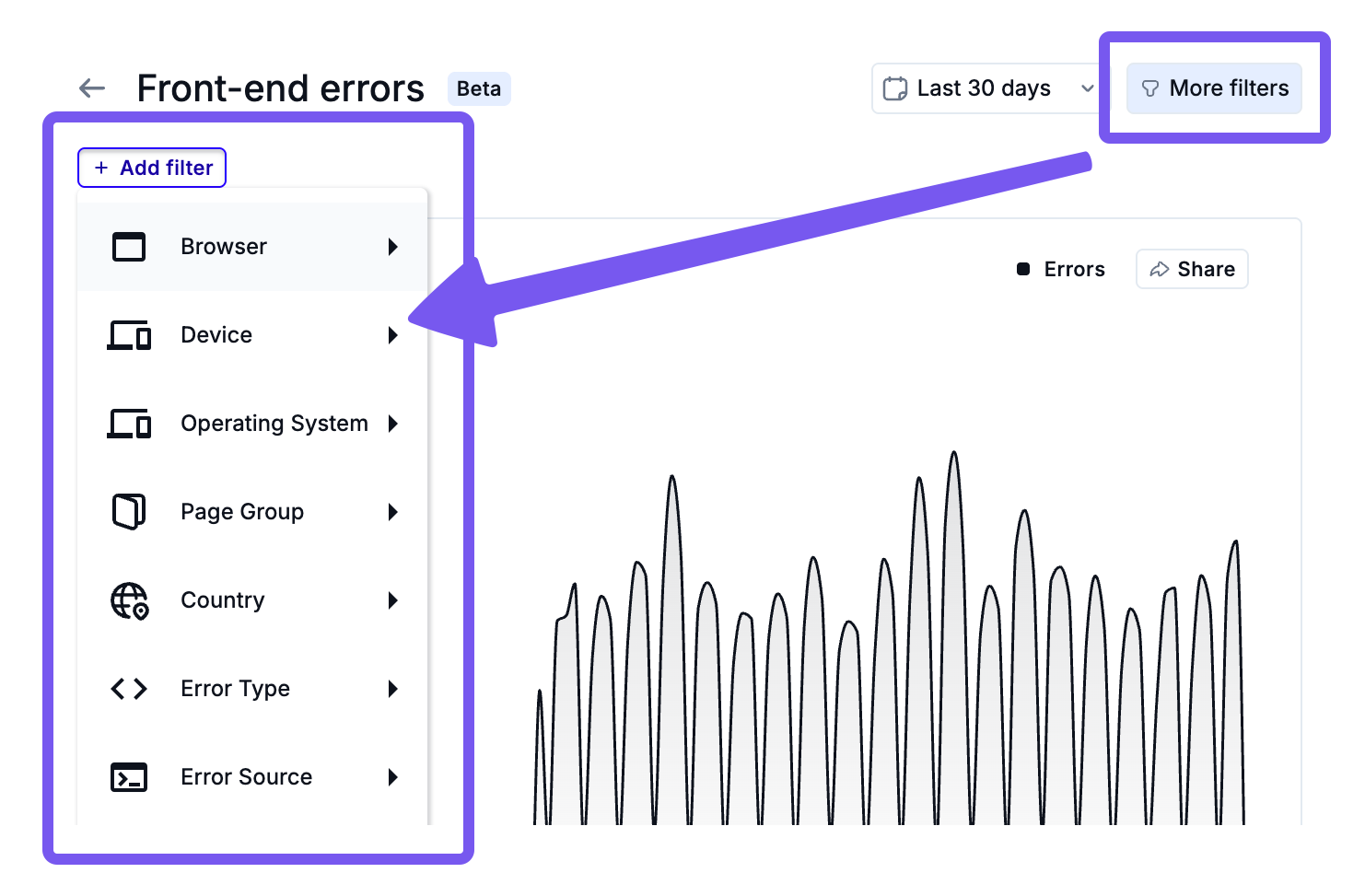Choose the Page Group filter option
This screenshot has width=1365, height=896.
[242, 512]
